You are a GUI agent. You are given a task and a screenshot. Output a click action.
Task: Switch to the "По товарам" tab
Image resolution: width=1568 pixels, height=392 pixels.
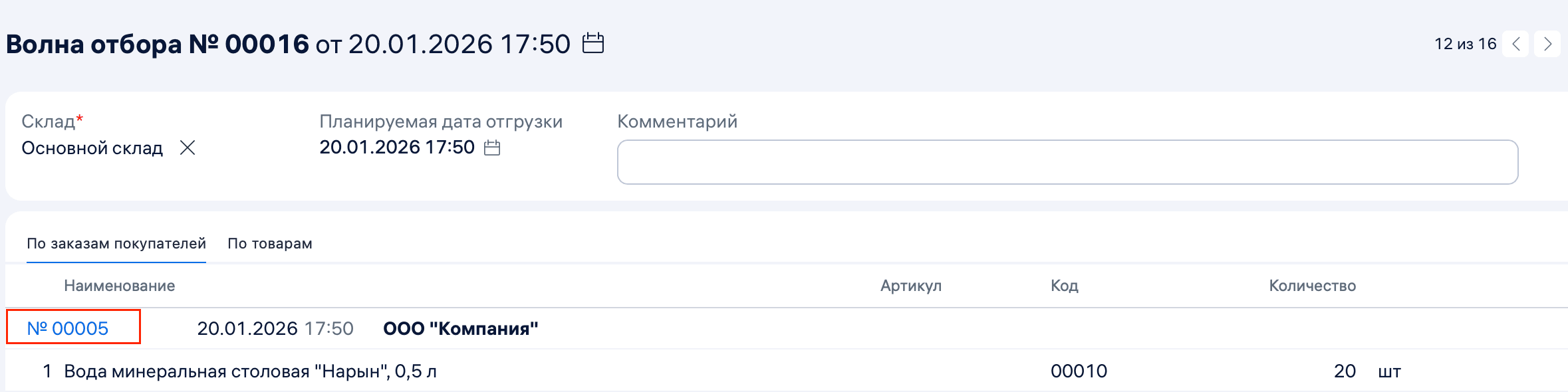270,243
